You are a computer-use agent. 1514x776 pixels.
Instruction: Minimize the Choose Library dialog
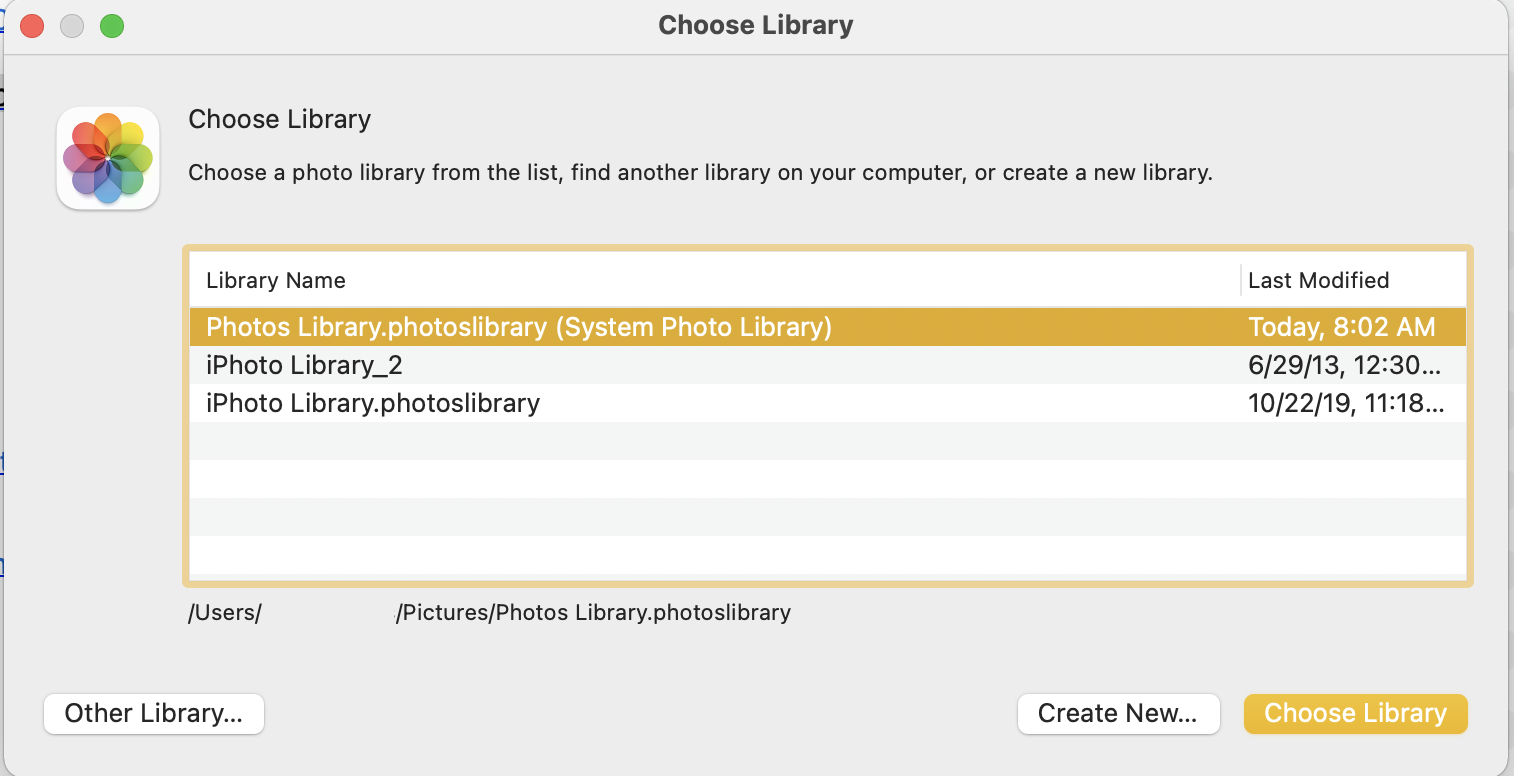[72, 26]
